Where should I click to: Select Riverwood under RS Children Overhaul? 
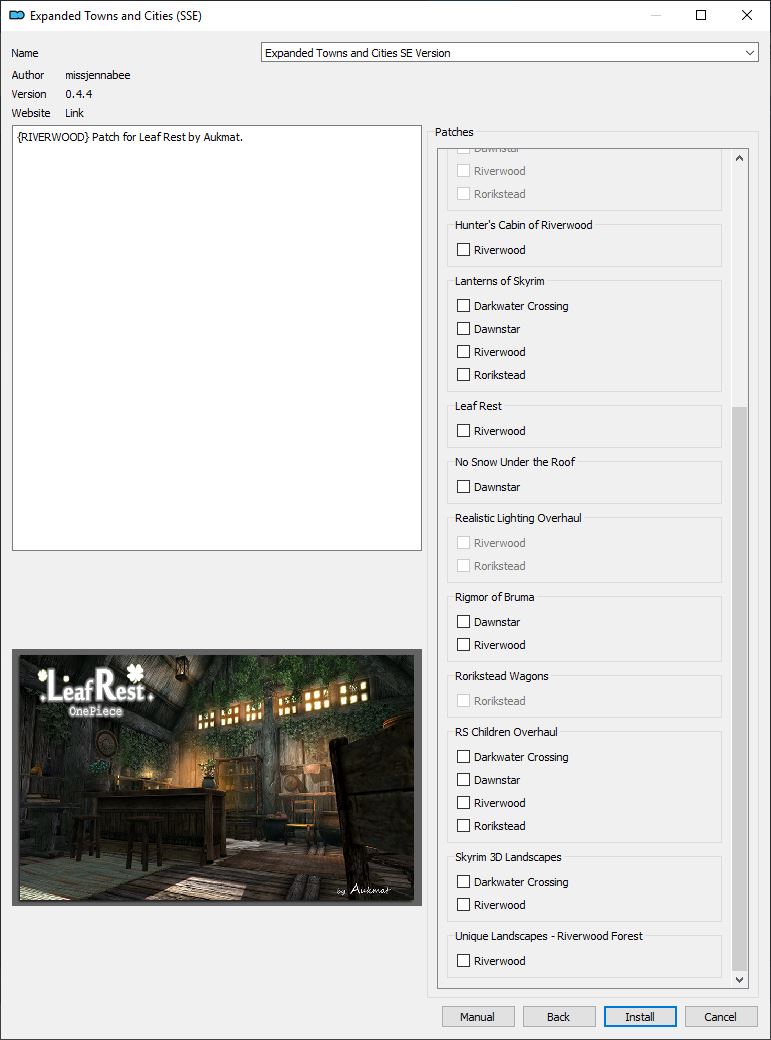coord(464,803)
